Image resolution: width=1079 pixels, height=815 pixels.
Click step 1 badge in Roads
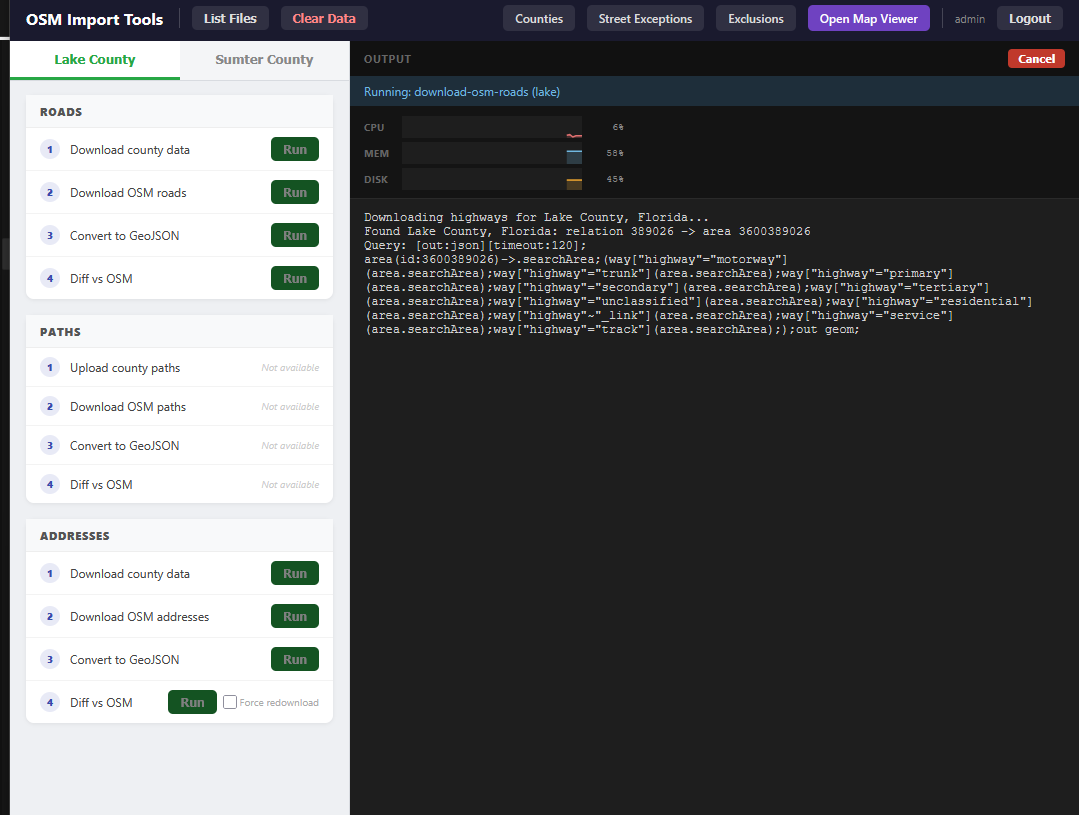coord(50,149)
